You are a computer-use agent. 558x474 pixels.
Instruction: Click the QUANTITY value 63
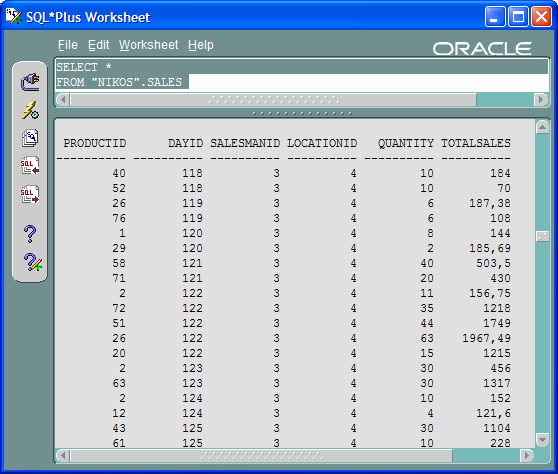(427, 338)
